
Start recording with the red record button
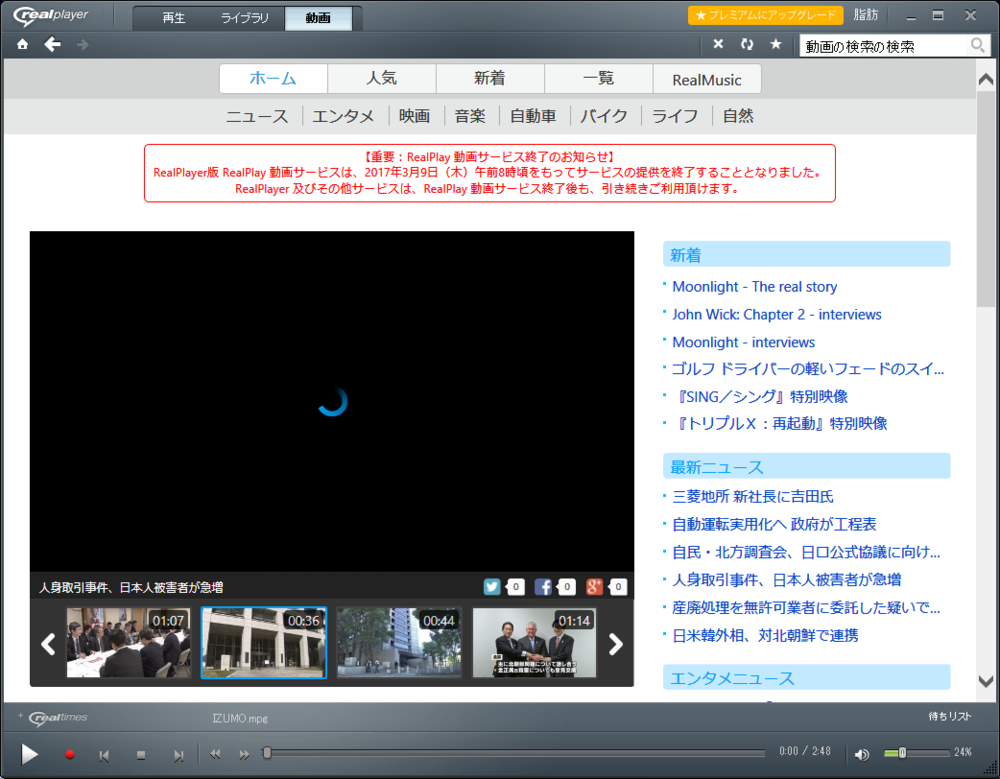[70, 755]
